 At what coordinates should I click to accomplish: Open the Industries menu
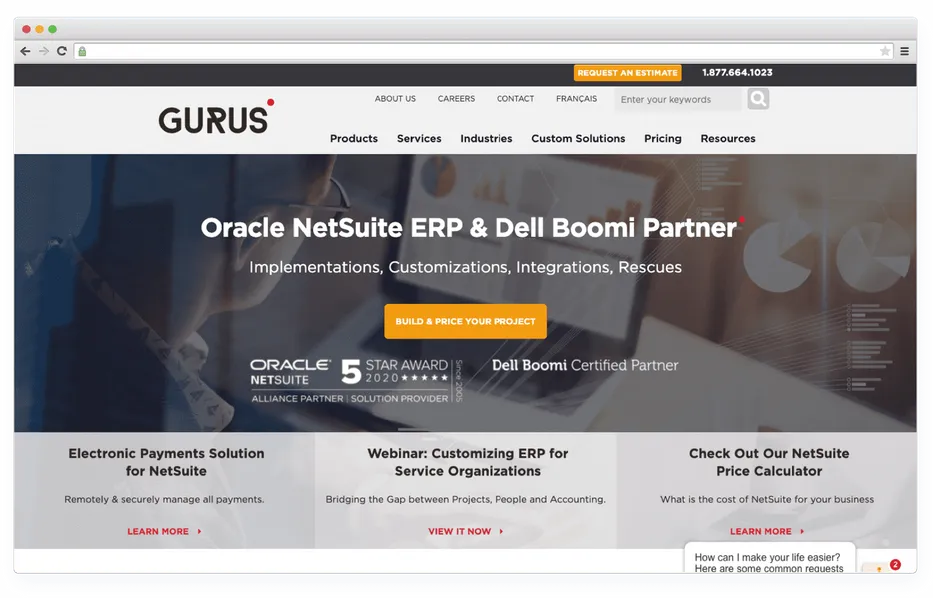(x=486, y=139)
